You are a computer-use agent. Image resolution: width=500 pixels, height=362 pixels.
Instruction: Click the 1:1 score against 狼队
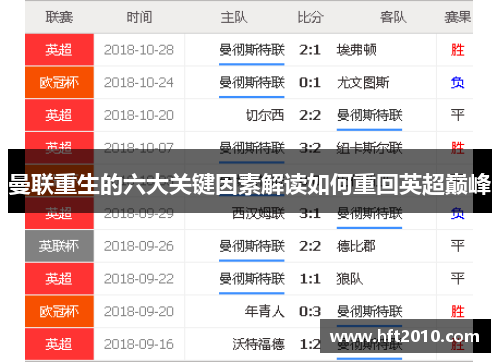pyautogui.click(x=310, y=279)
